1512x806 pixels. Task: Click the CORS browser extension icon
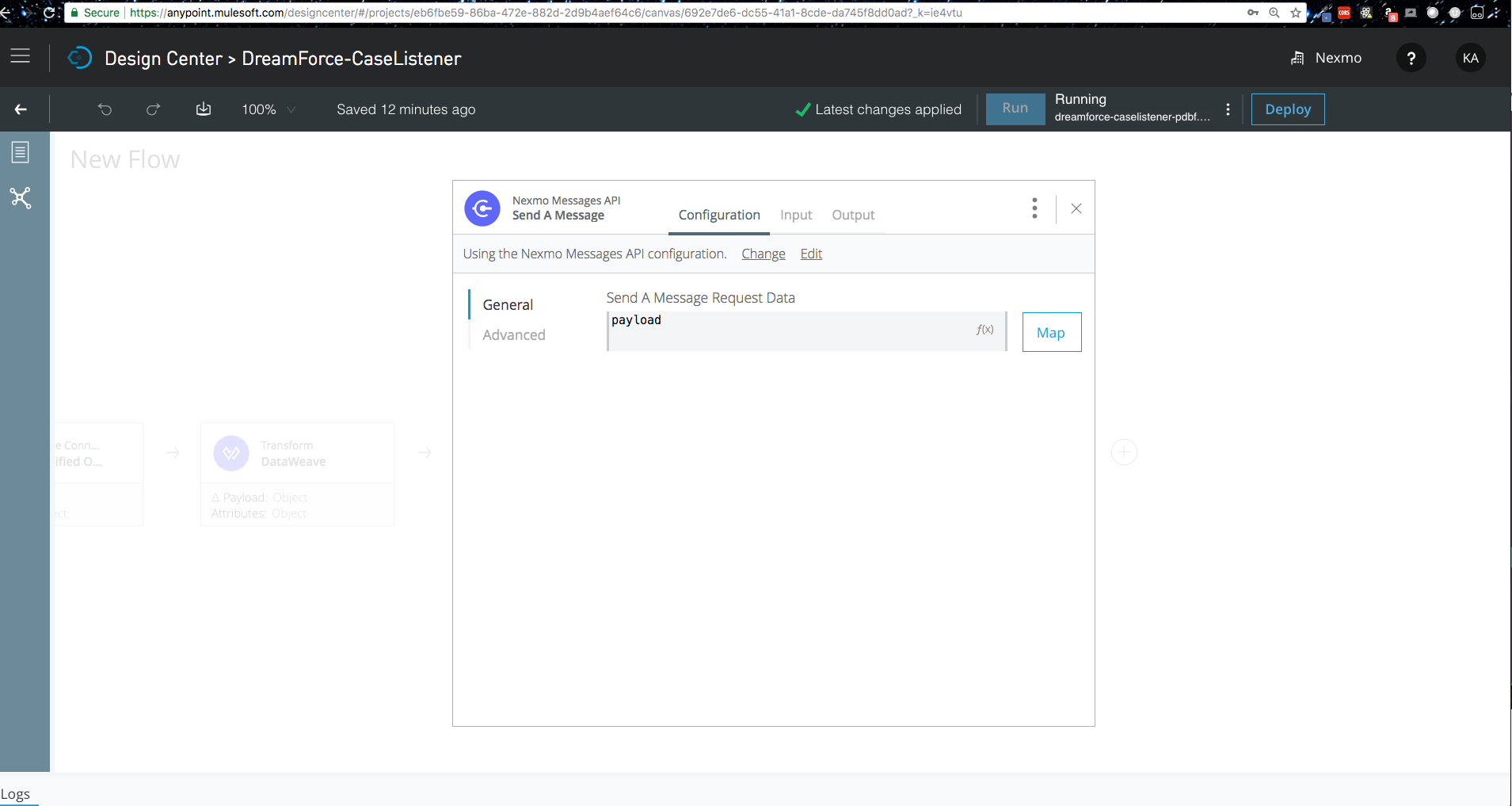[x=1344, y=13]
